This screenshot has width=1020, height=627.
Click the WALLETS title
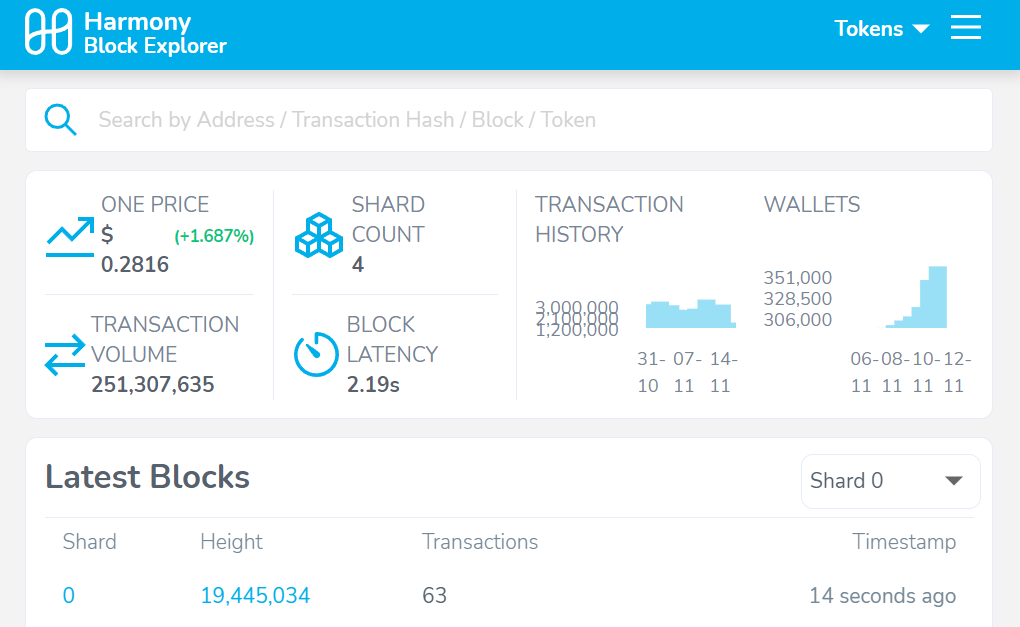[x=812, y=205]
